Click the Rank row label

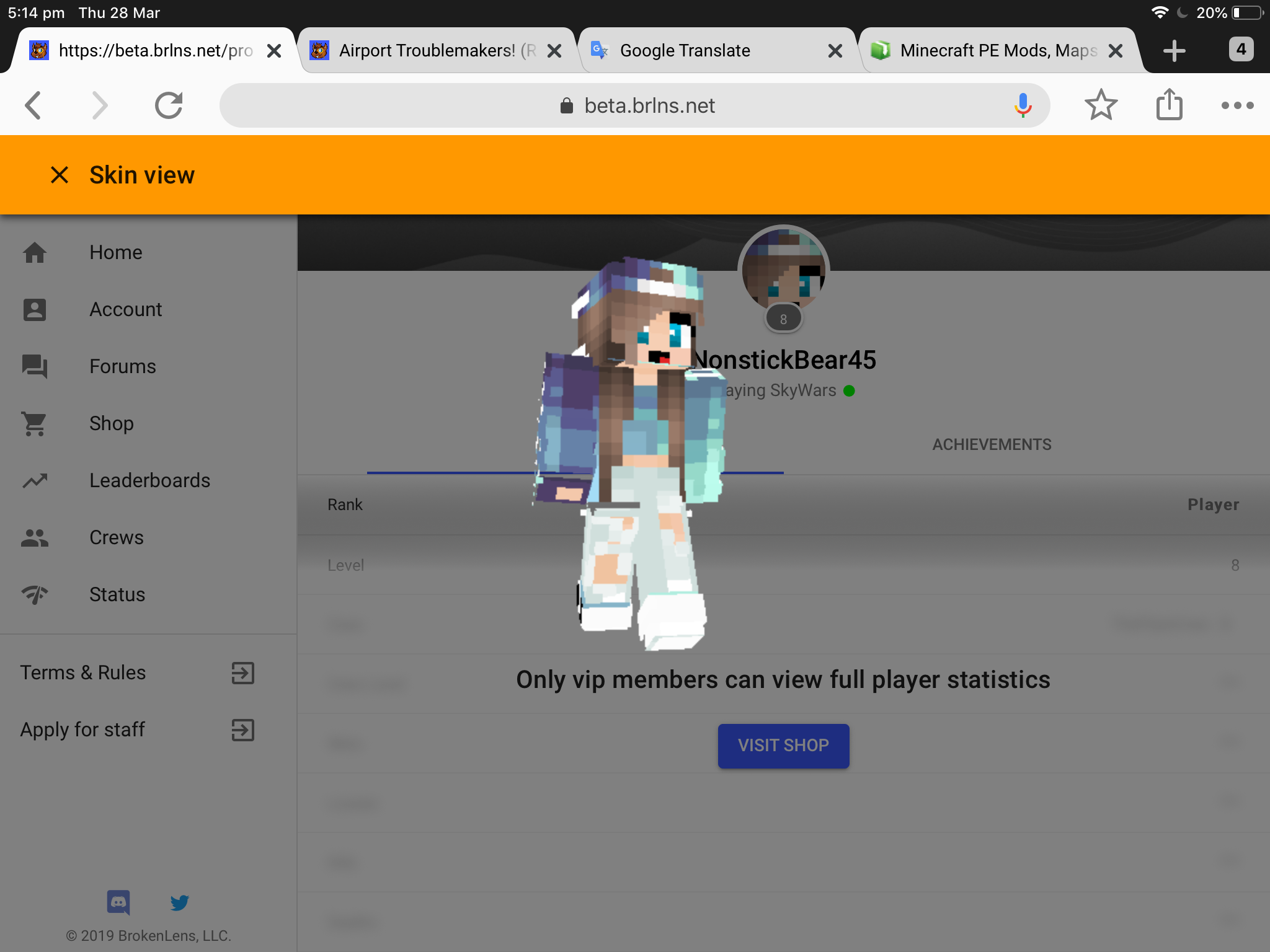[x=345, y=505]
